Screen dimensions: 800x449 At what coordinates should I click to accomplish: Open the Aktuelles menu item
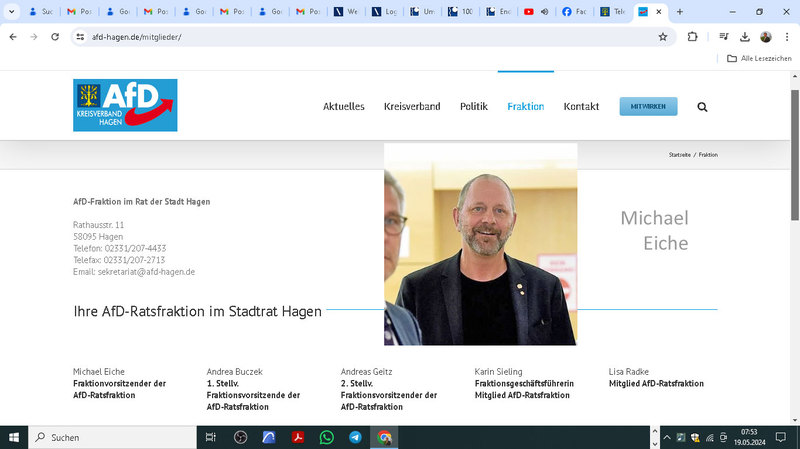pyautogui.click(x=343, y=107)
